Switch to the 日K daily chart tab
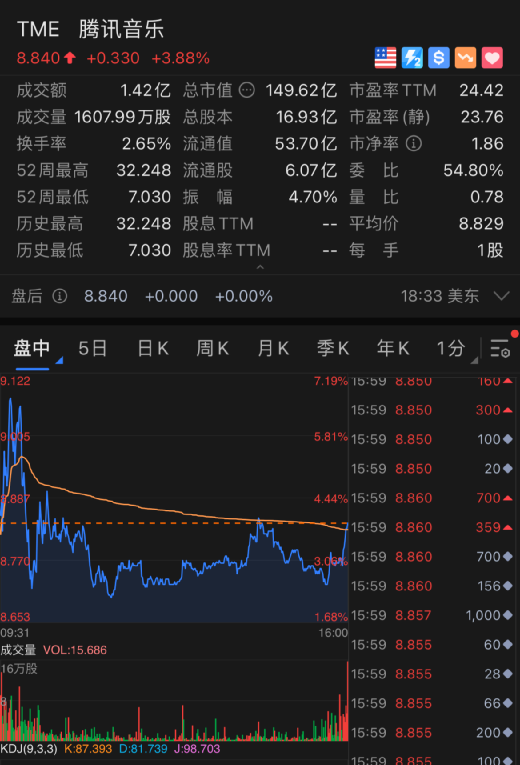Screen dimensions: 520x765 (x=153, y=348)
